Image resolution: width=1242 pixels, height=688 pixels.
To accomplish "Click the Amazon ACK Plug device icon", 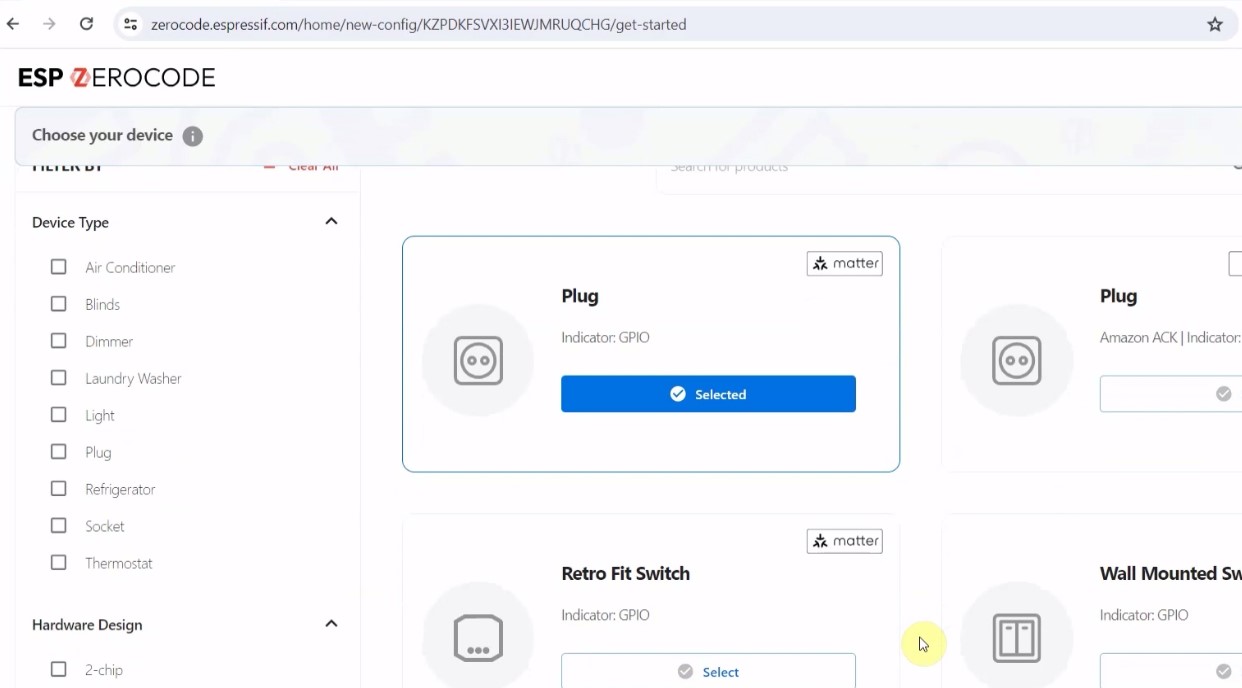I will (x=1016, y=361).
